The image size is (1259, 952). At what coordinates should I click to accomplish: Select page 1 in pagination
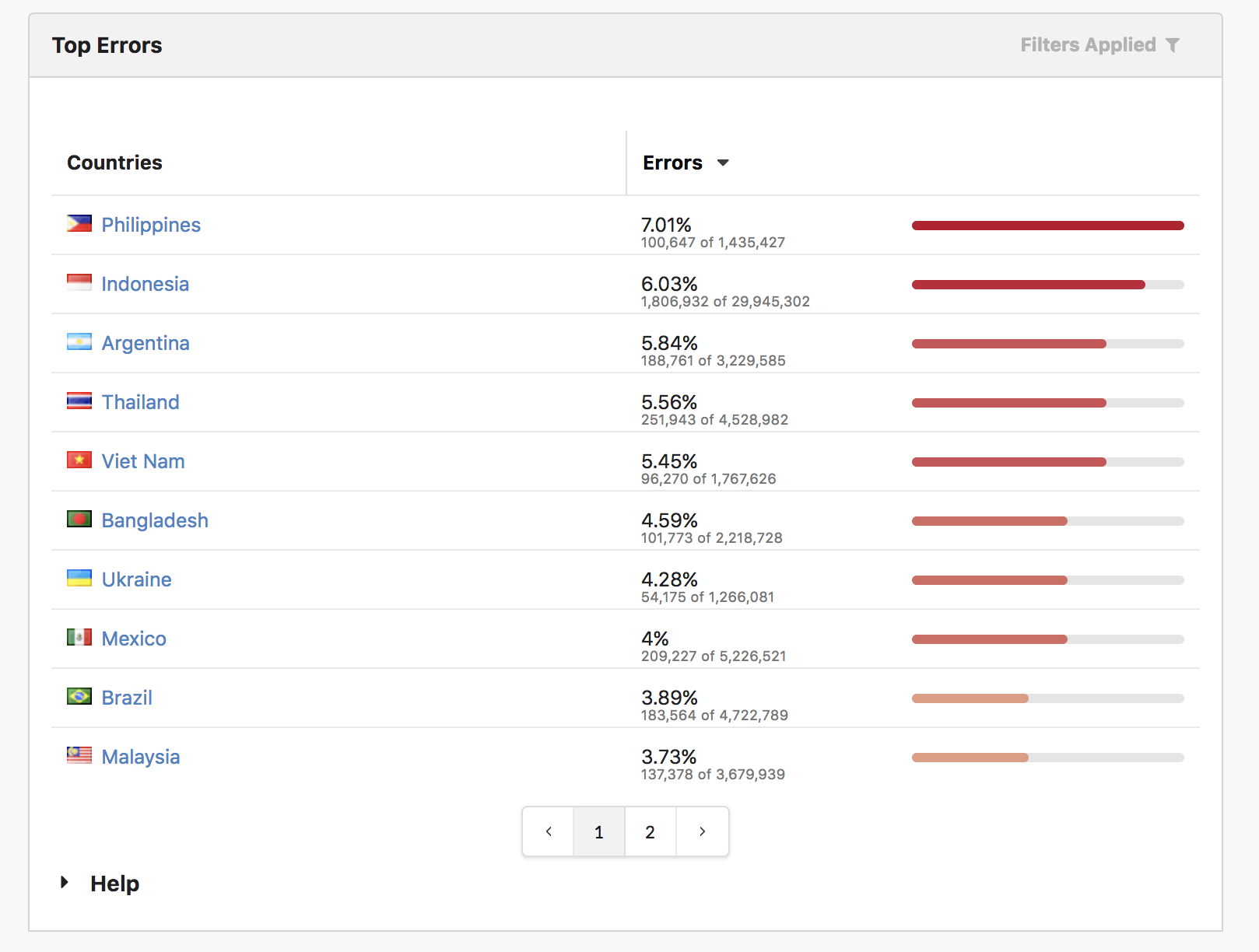point(598,831)
